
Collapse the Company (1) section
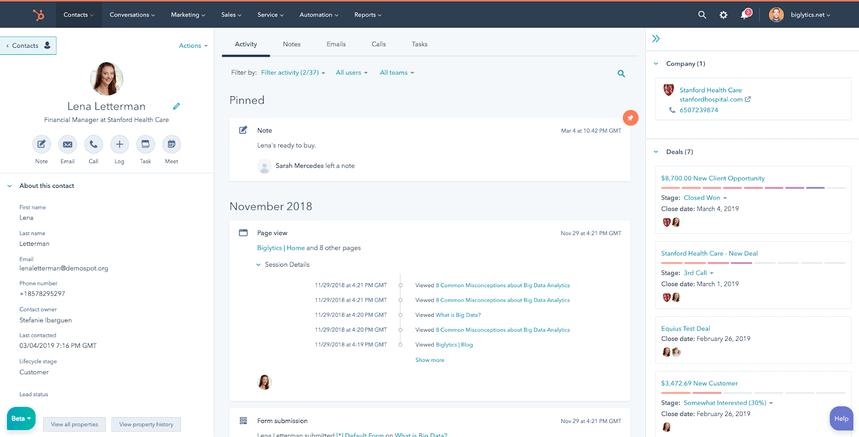(656, 64)
